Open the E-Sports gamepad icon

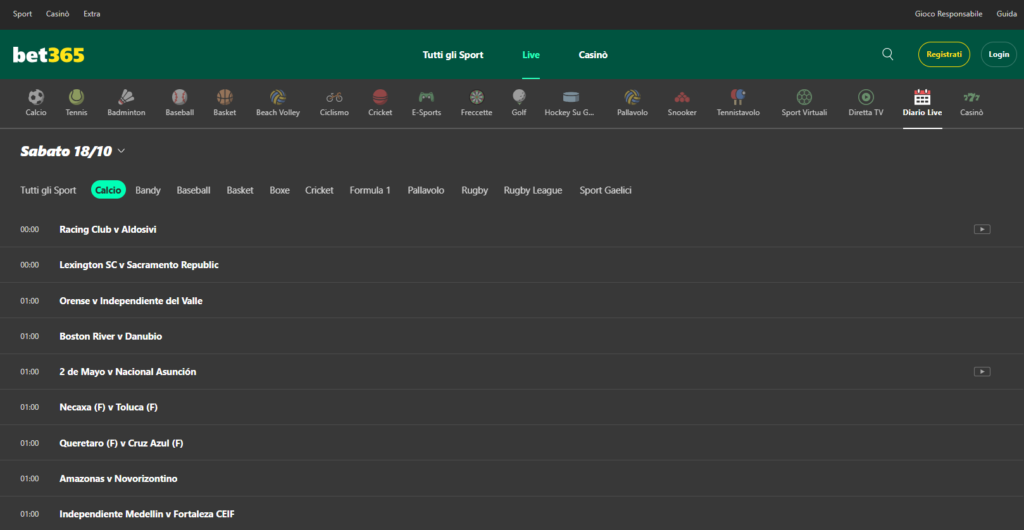tap(426, 98)
